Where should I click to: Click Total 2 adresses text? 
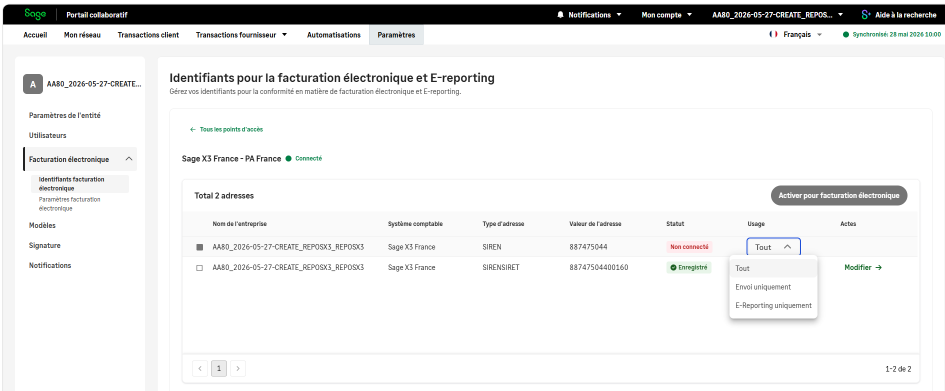pyautogui.click(x=224, y=196)
